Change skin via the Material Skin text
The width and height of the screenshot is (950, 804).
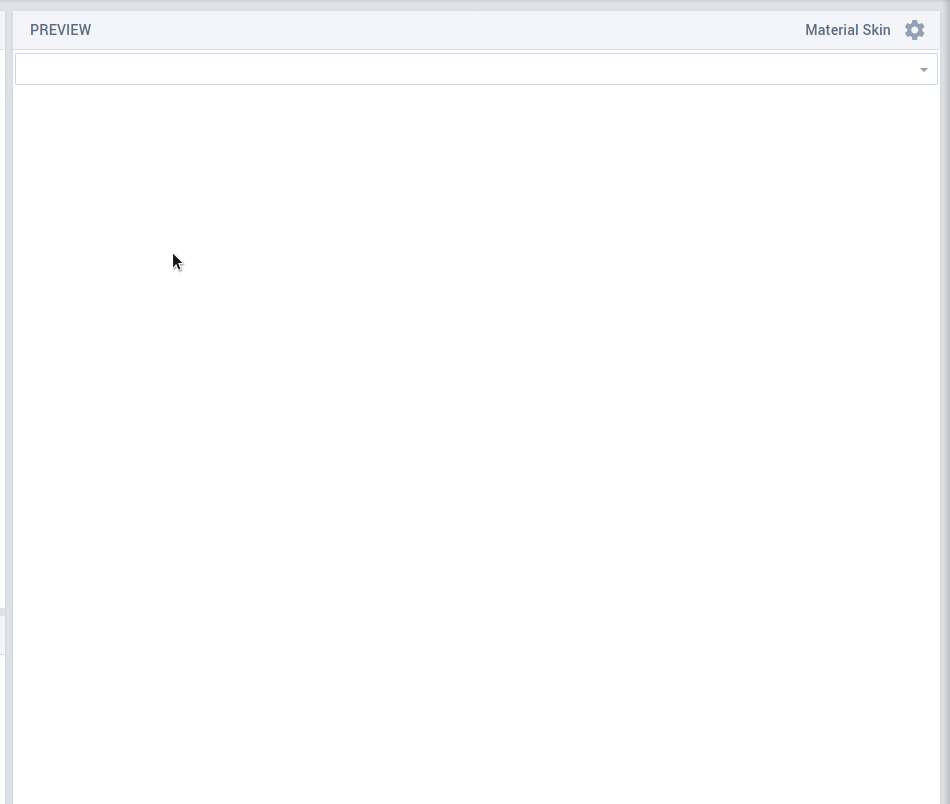click(x=847, y=30)
